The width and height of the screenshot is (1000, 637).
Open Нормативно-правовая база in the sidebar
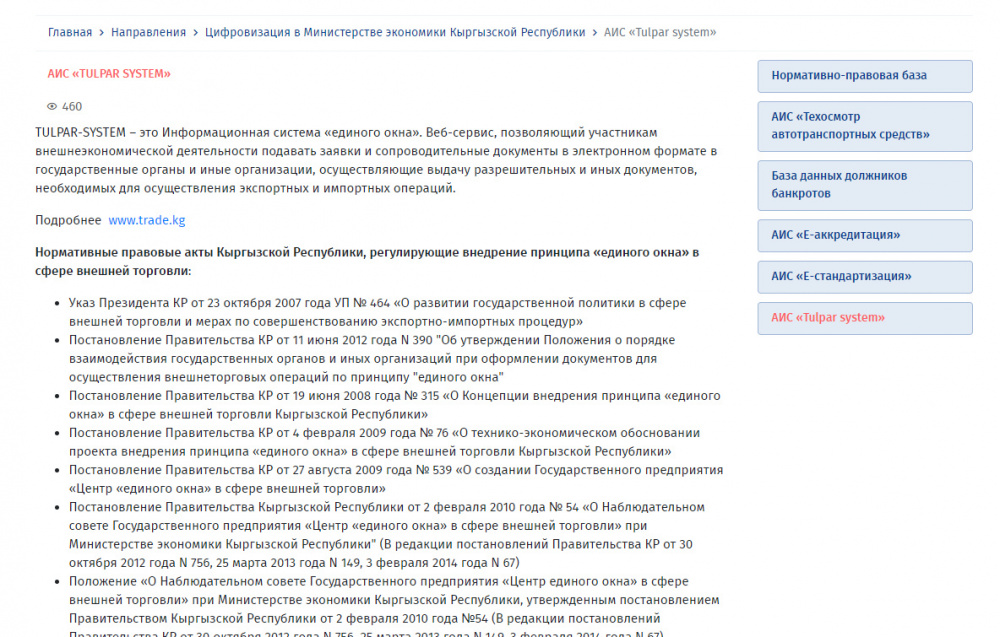864,76
